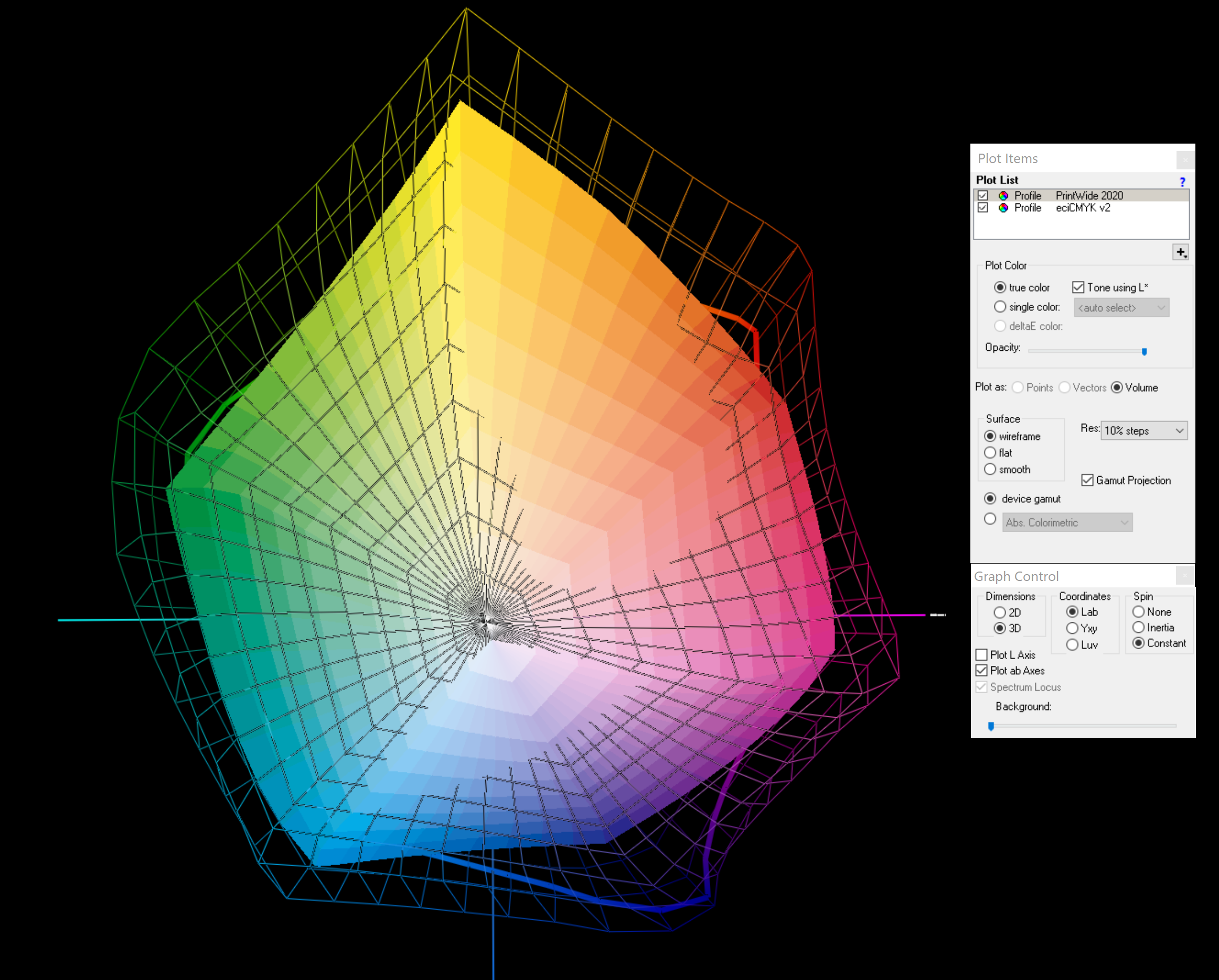Toggle the eciCMYK v2 profile visibility checkbox
Screen dimensions: 1219x980
(x=982, y=208)
